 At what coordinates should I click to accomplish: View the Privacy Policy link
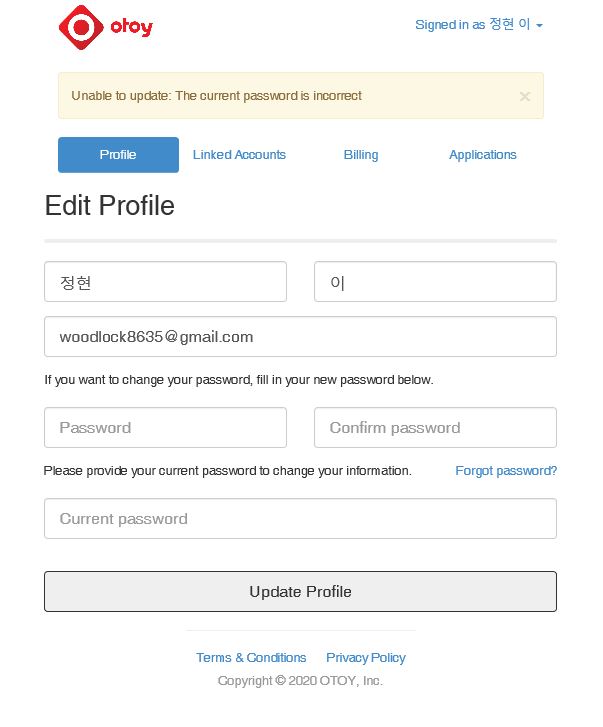click(x=366, y=657)
